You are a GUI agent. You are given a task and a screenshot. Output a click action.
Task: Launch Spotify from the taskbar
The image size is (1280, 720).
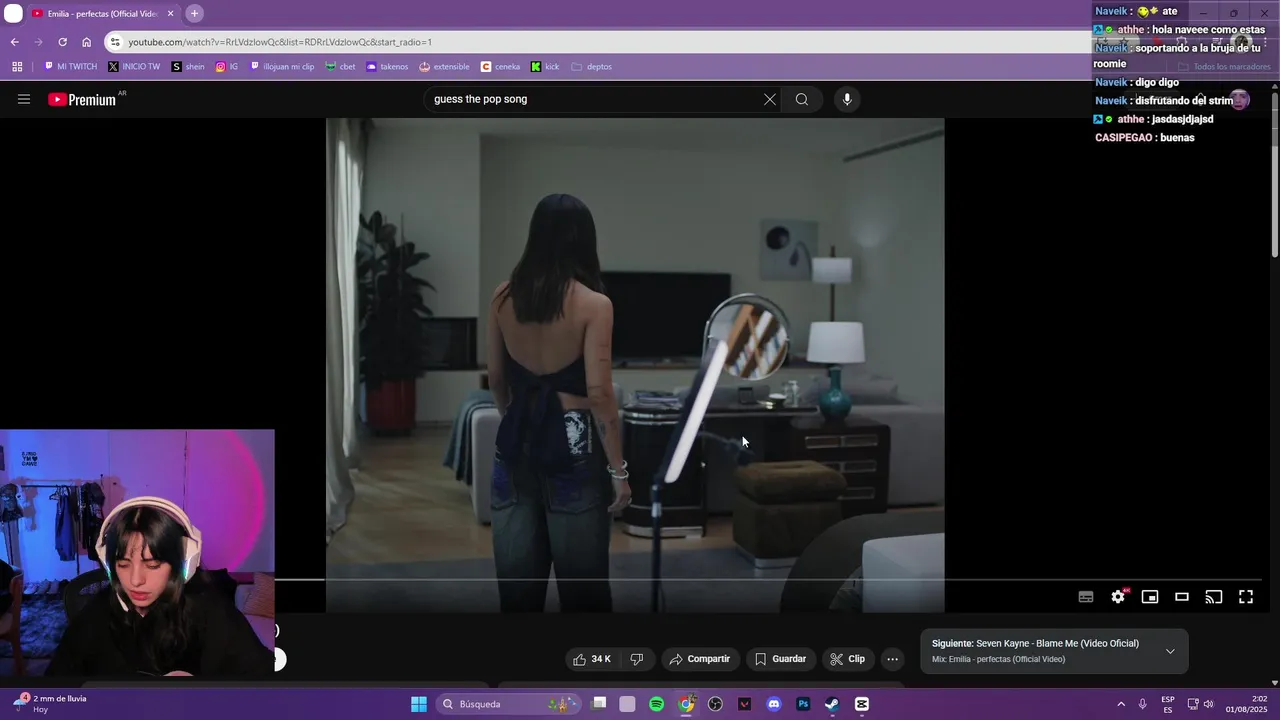point(657,704)
